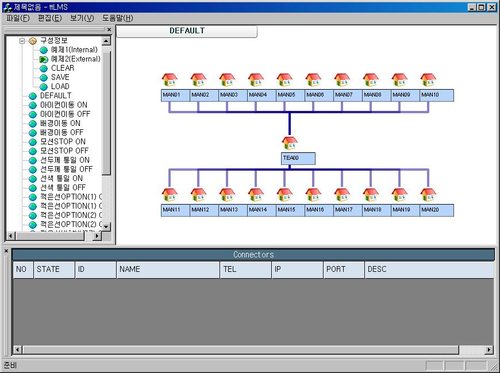Screen dimensions: 500x373
Task: Click the DEFAULT tab button
Action: point(187,31)
